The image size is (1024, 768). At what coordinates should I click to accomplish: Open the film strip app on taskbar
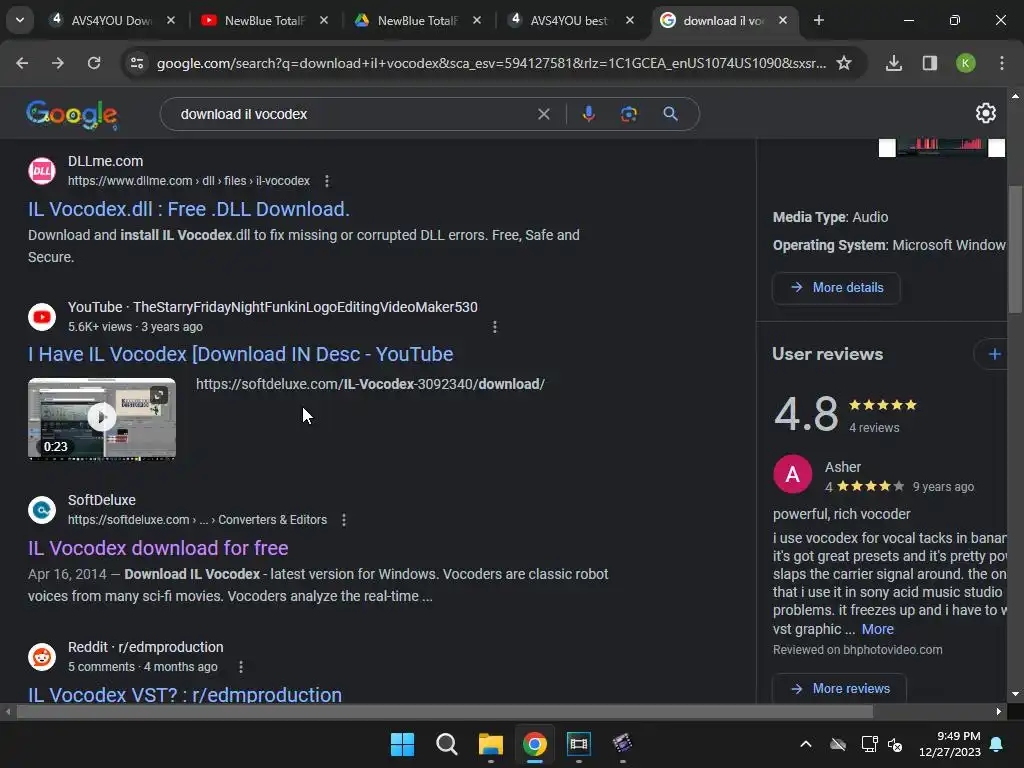(579, 744)
